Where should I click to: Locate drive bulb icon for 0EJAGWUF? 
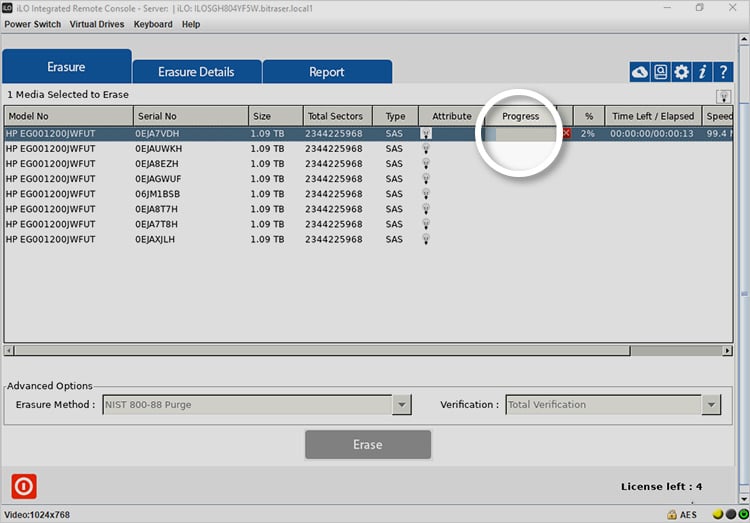(x=426, y=179)
